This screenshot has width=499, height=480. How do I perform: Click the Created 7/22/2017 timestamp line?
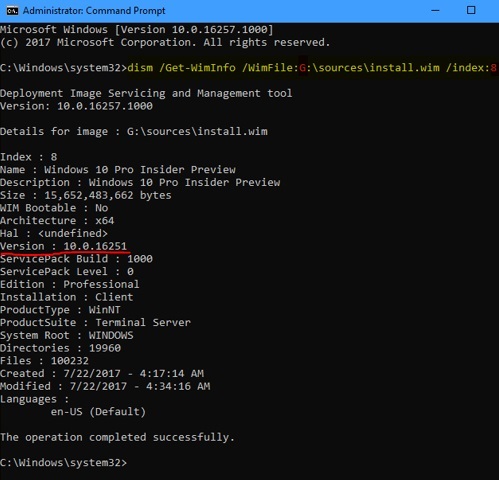[x=102, y=374]
